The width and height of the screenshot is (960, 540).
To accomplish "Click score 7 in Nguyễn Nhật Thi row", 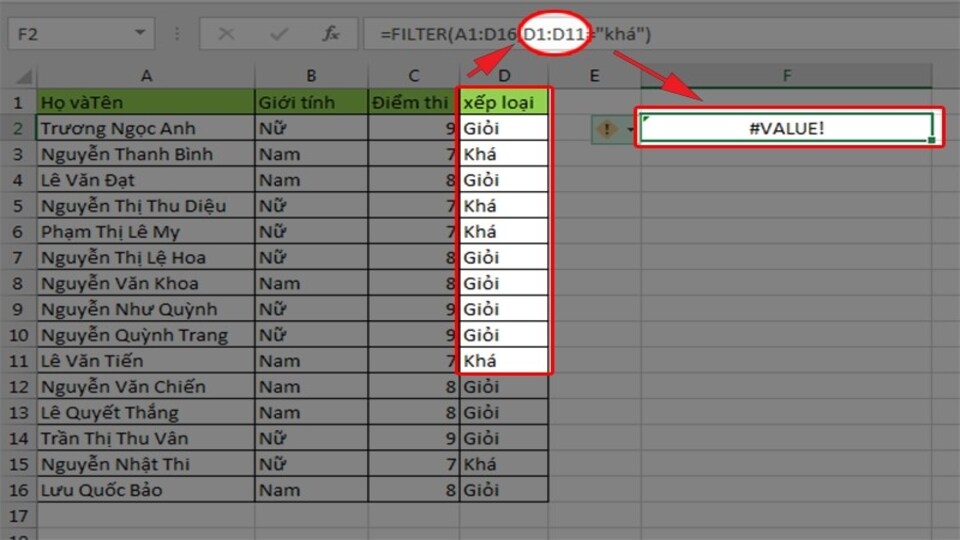I will (x=414, y=464).
